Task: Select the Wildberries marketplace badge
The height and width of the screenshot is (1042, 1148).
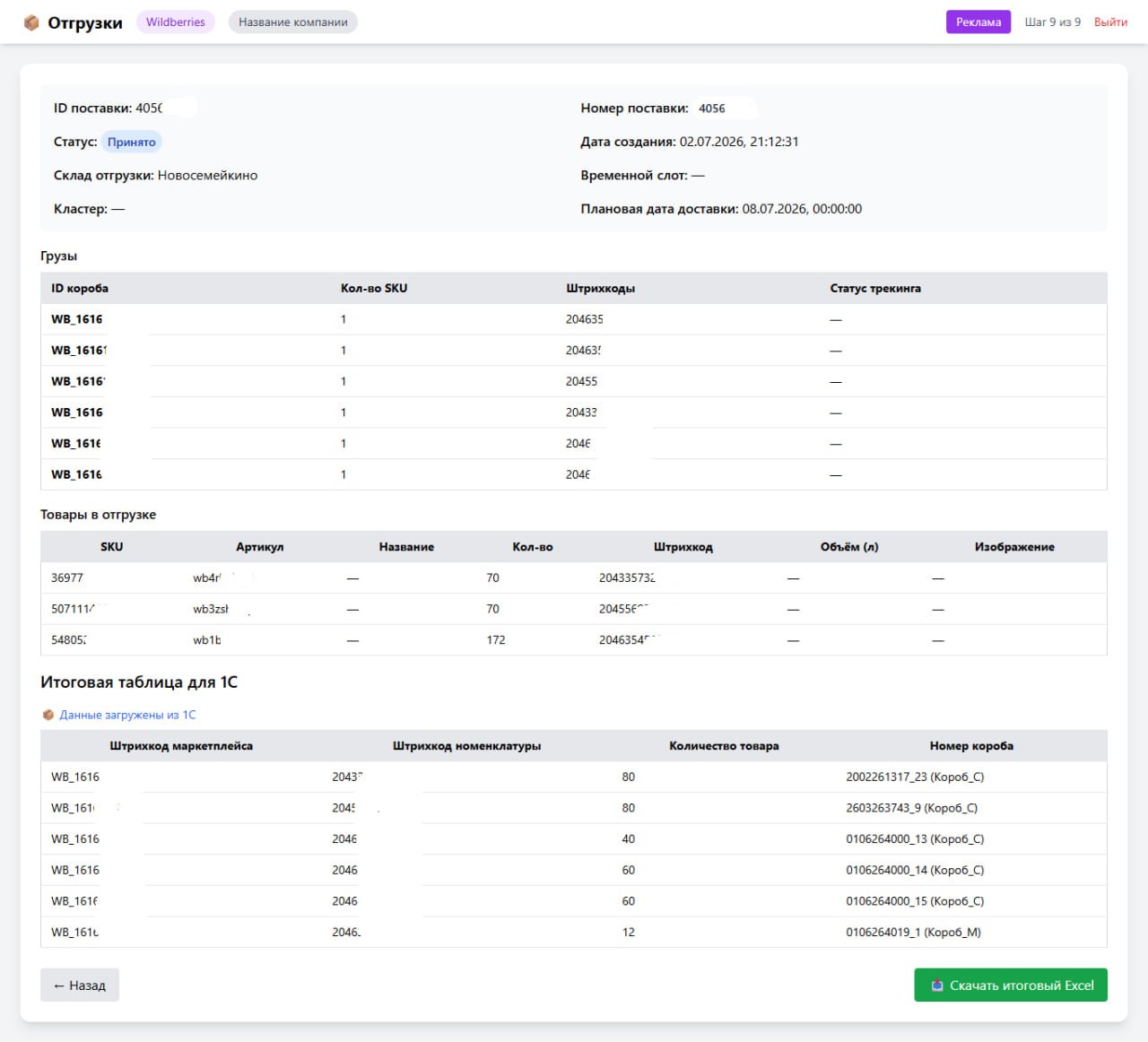Action: (176, 22)
